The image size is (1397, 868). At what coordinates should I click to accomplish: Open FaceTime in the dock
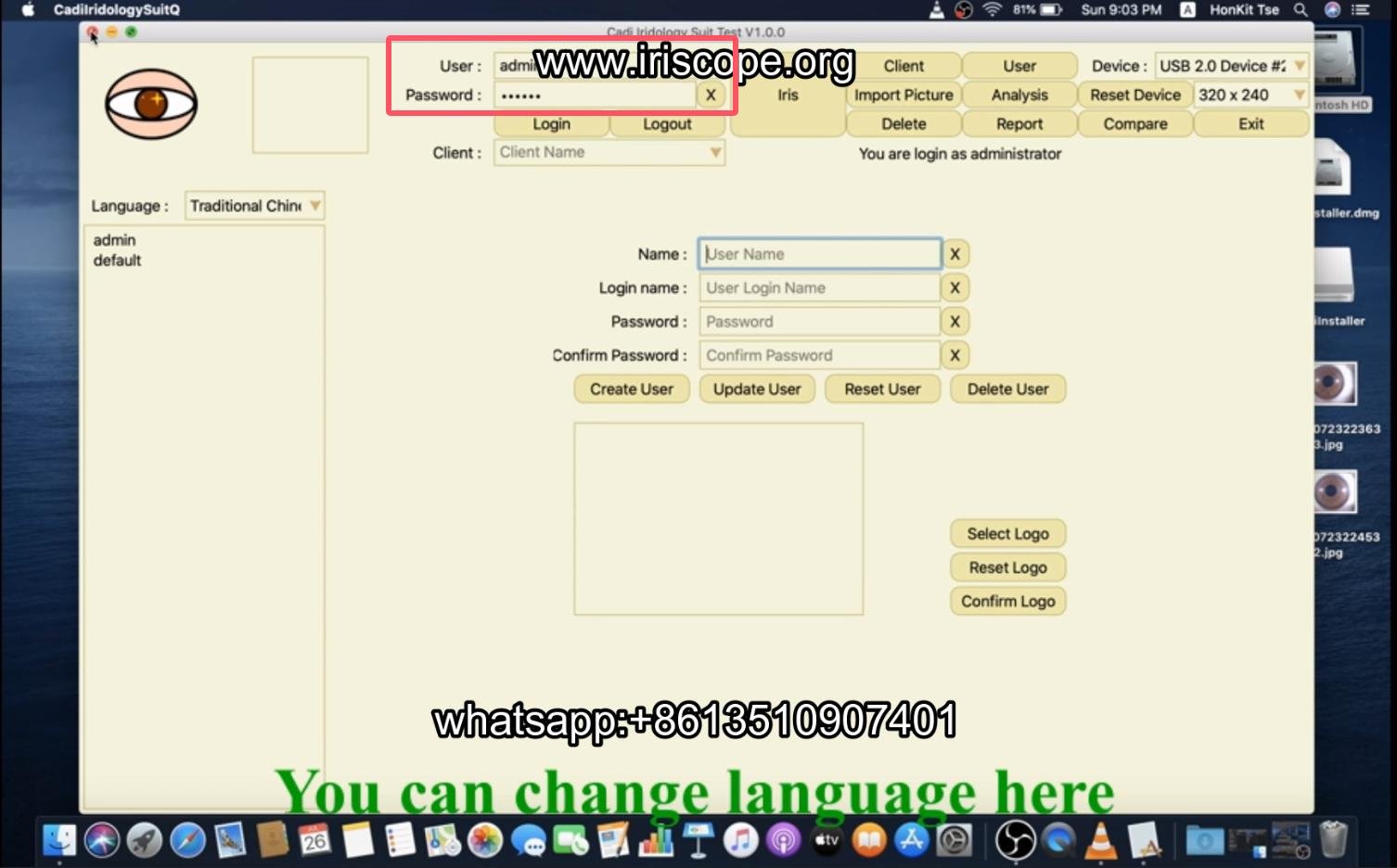[570, 840]
